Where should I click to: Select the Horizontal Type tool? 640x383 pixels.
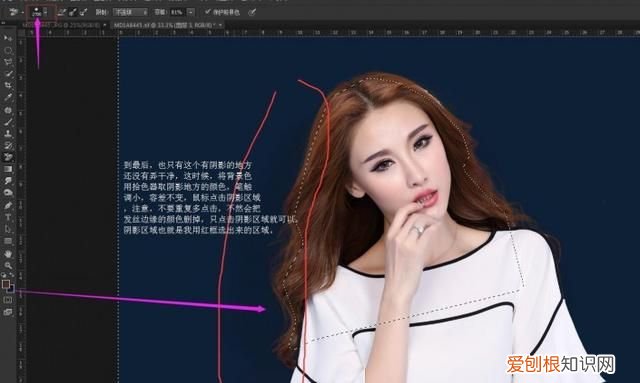click(x=8, y=217)
